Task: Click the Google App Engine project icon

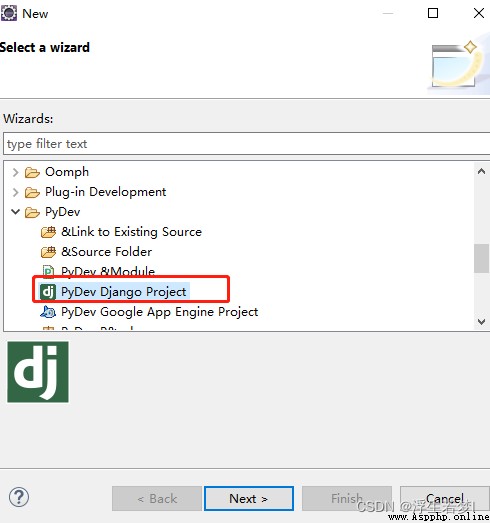Action: point(48,312)
